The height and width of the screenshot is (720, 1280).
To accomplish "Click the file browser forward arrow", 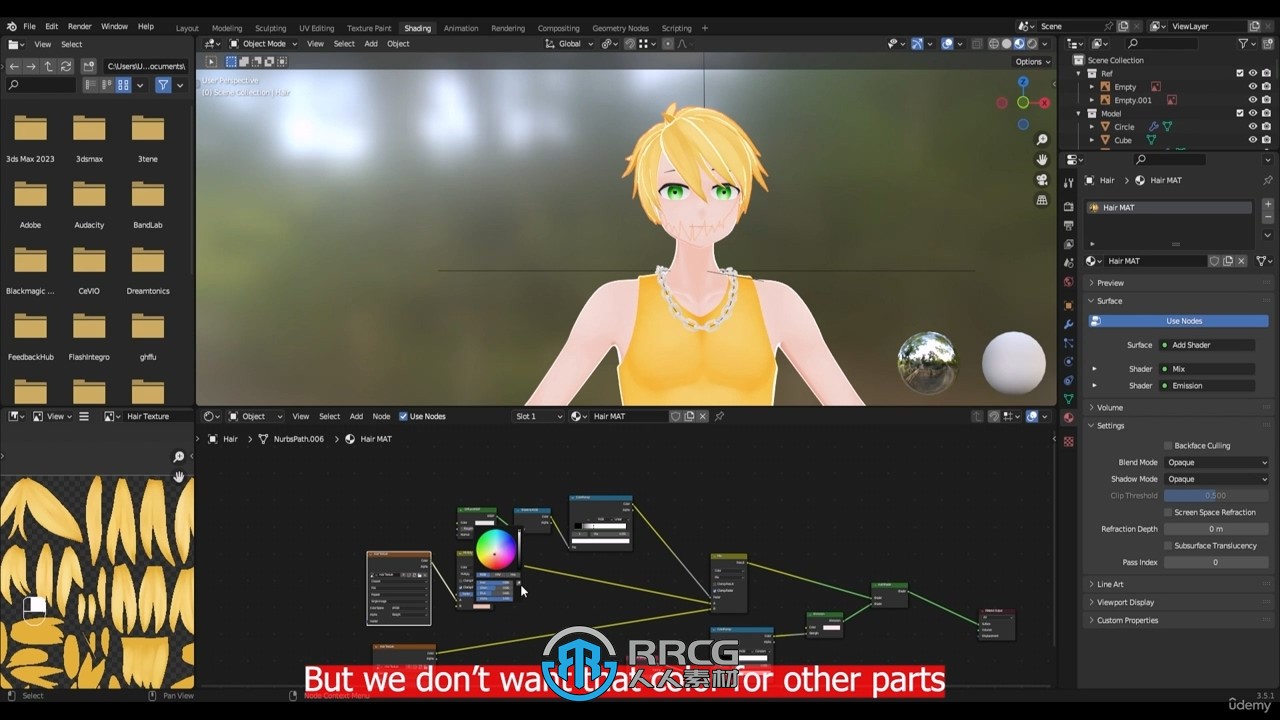I will pyautogui.click(x=31, y=66).
